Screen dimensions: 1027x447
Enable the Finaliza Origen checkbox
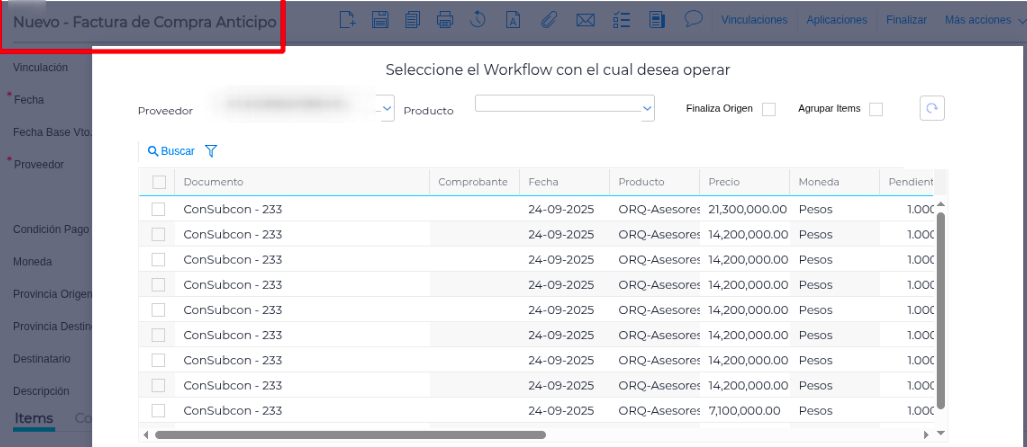(x=768, y=109)
